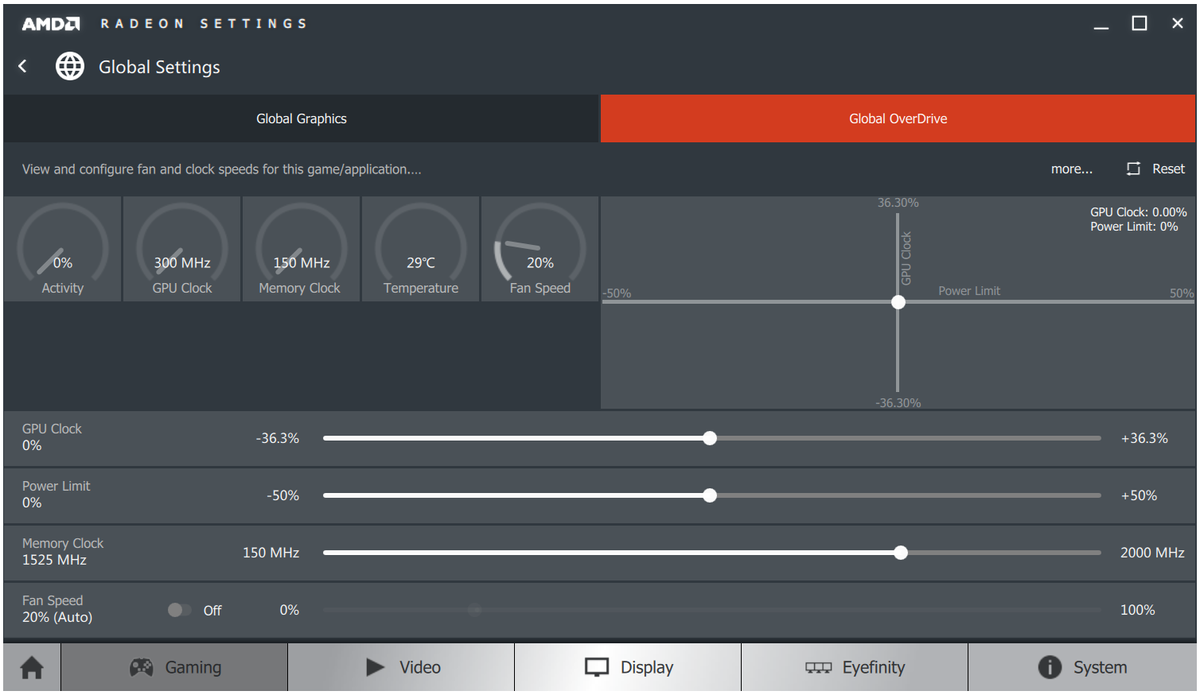This screenshot has height=695, width=1200.
Task: Click the back arrow near Global Settings
Action: click(22, 66)
